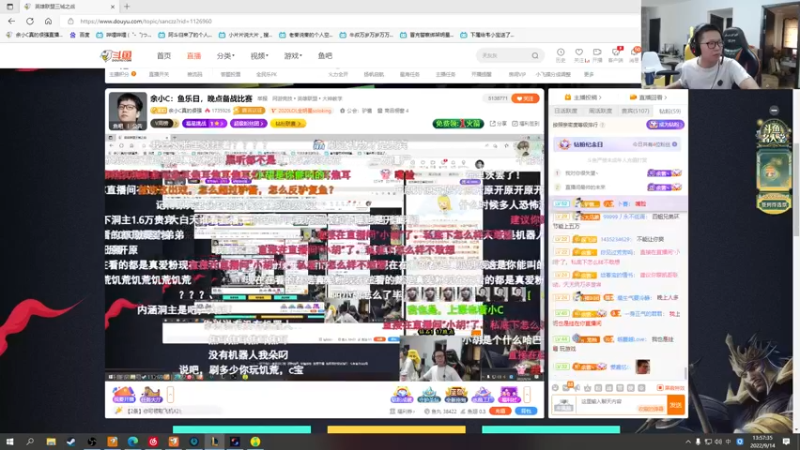Expand 主播投稿 chevron in chat panel

(x=583, y=97)
